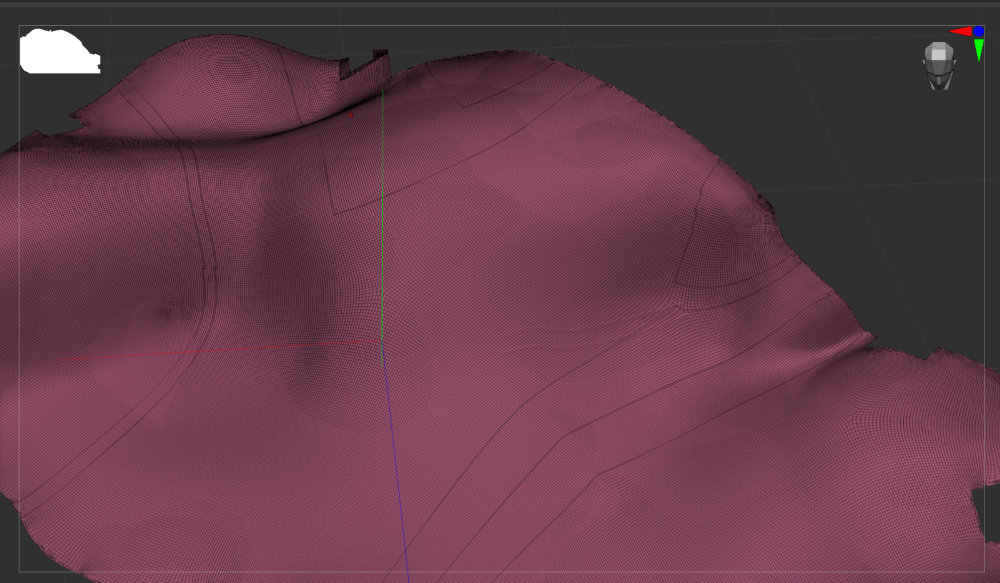This screenshot has height=583, width=1000.
Task: Click the green vertical axis line
Action: pyautogui.click(x=381, y=220)
